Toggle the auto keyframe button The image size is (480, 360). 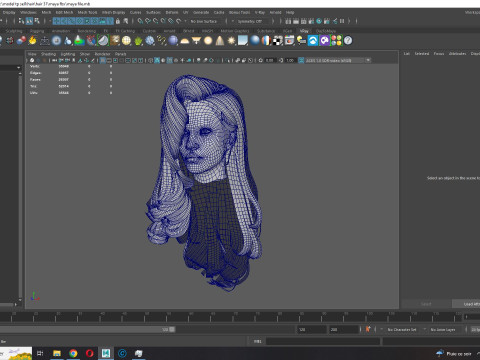368,329
